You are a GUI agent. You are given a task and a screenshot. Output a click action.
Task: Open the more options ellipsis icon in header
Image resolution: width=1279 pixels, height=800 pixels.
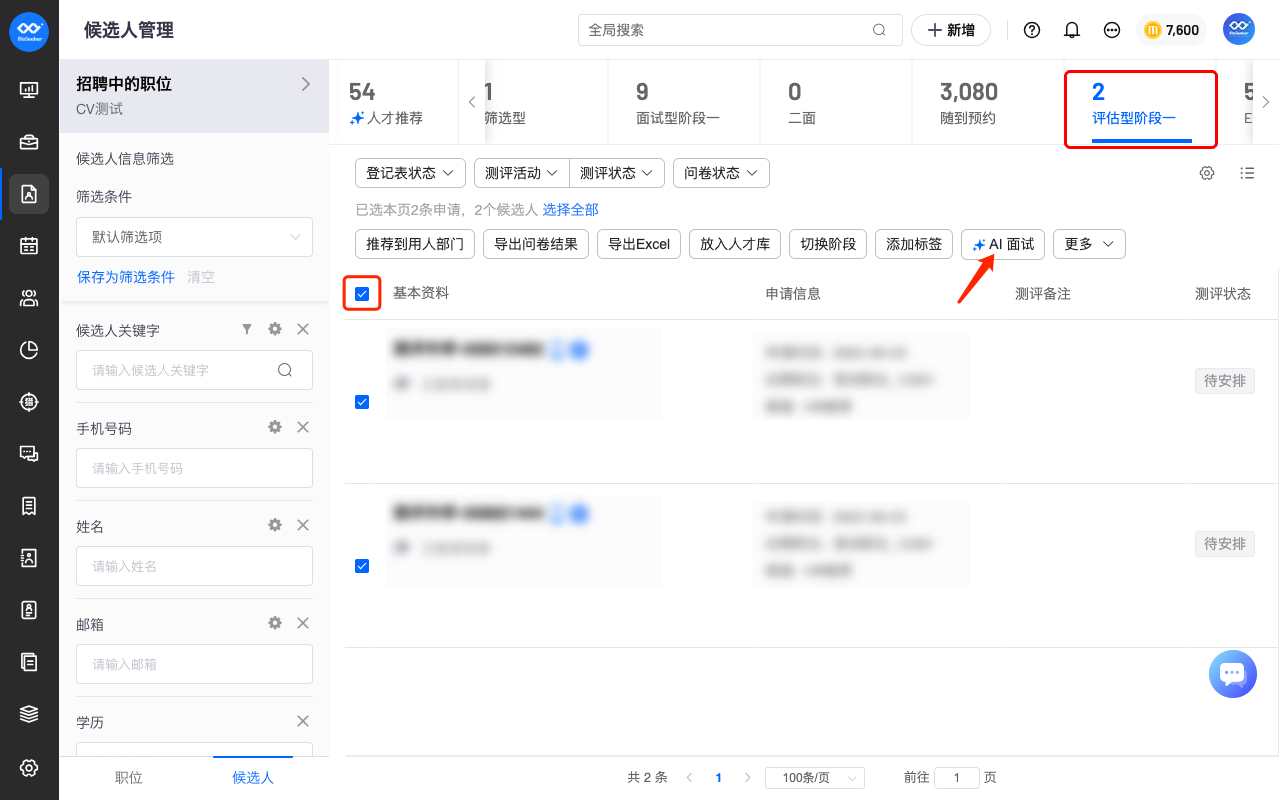1112,30
